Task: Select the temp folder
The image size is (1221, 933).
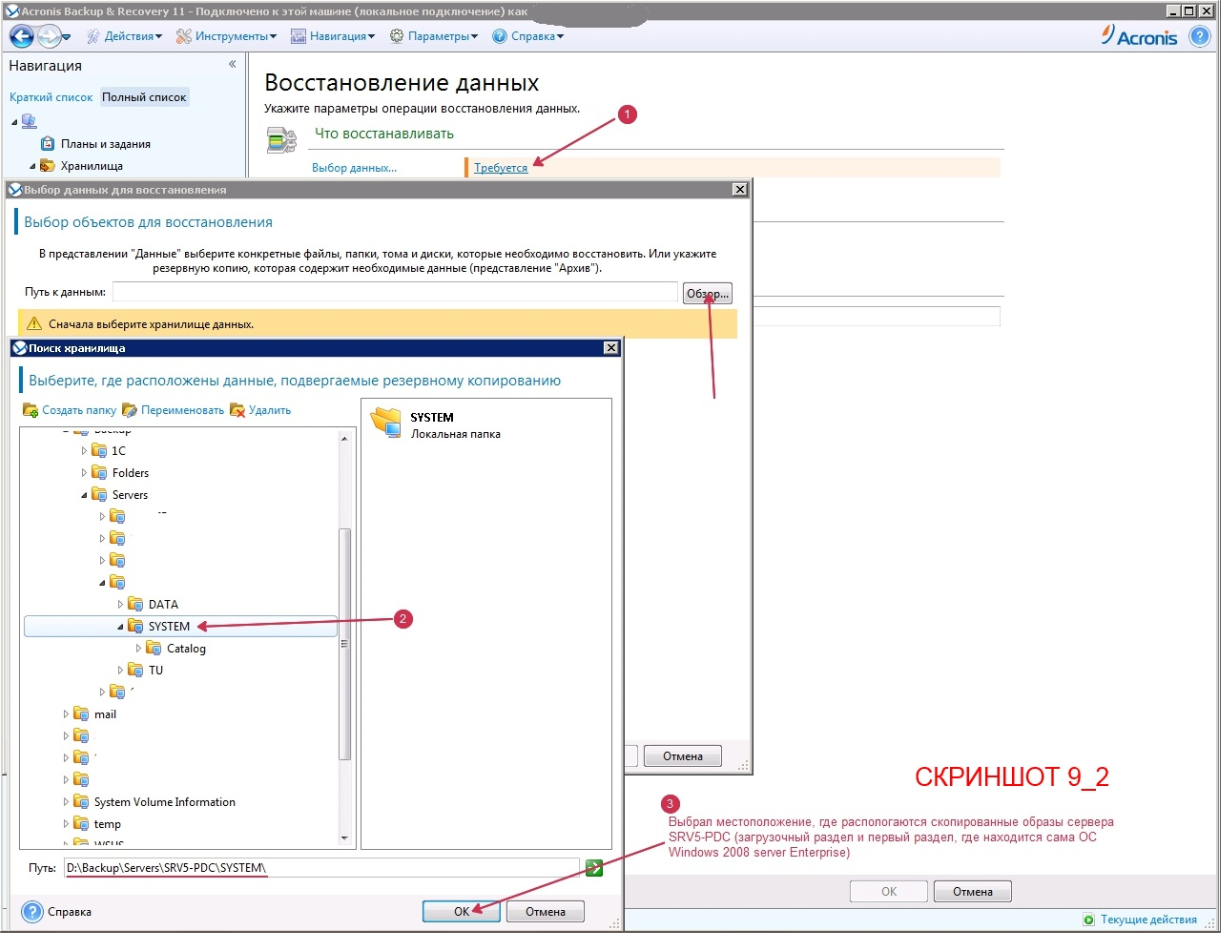Action: [107, 825]
